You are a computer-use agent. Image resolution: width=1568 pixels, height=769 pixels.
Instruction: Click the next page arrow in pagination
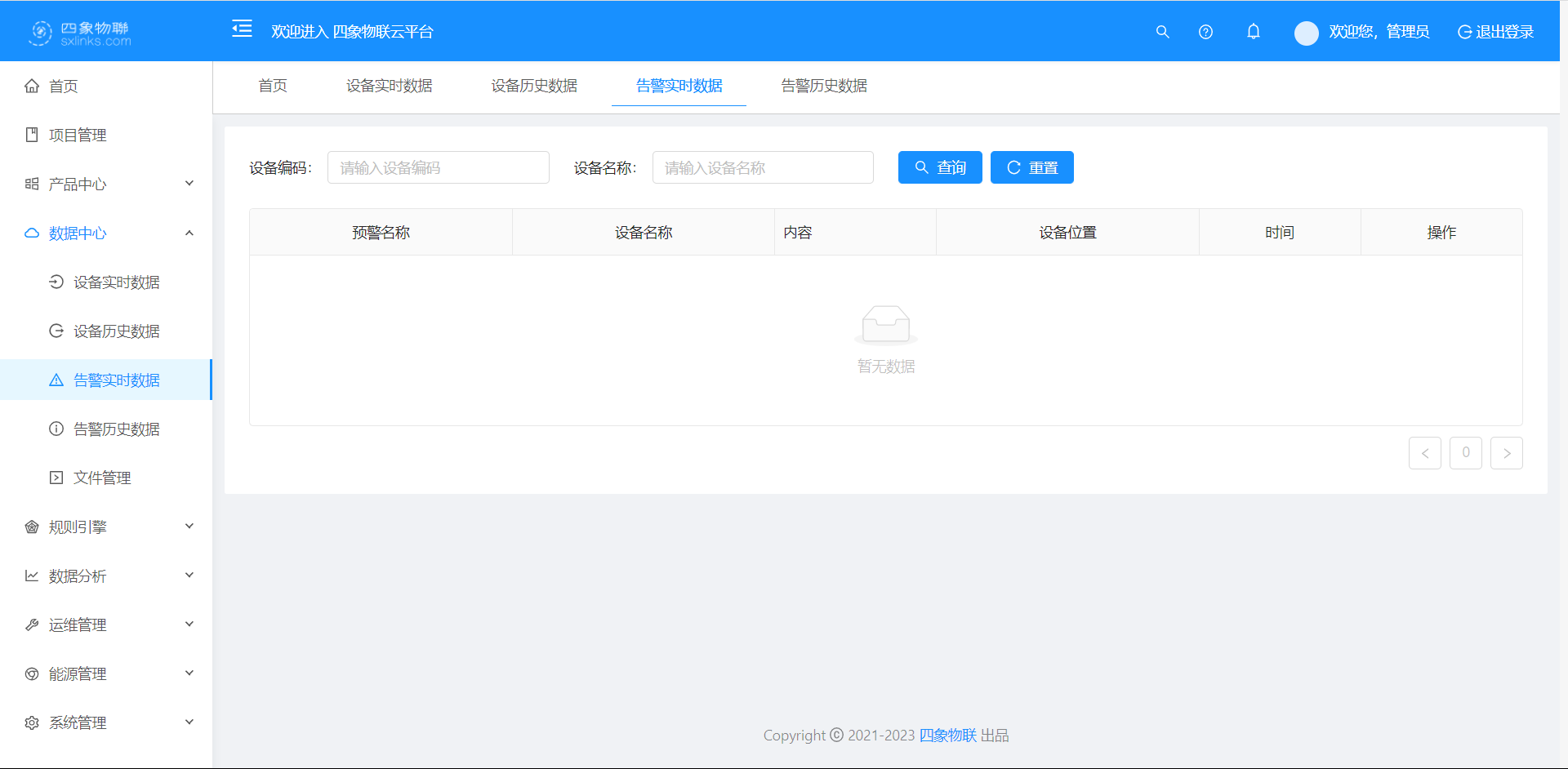pyautogui.click(x=1506, y=453)
